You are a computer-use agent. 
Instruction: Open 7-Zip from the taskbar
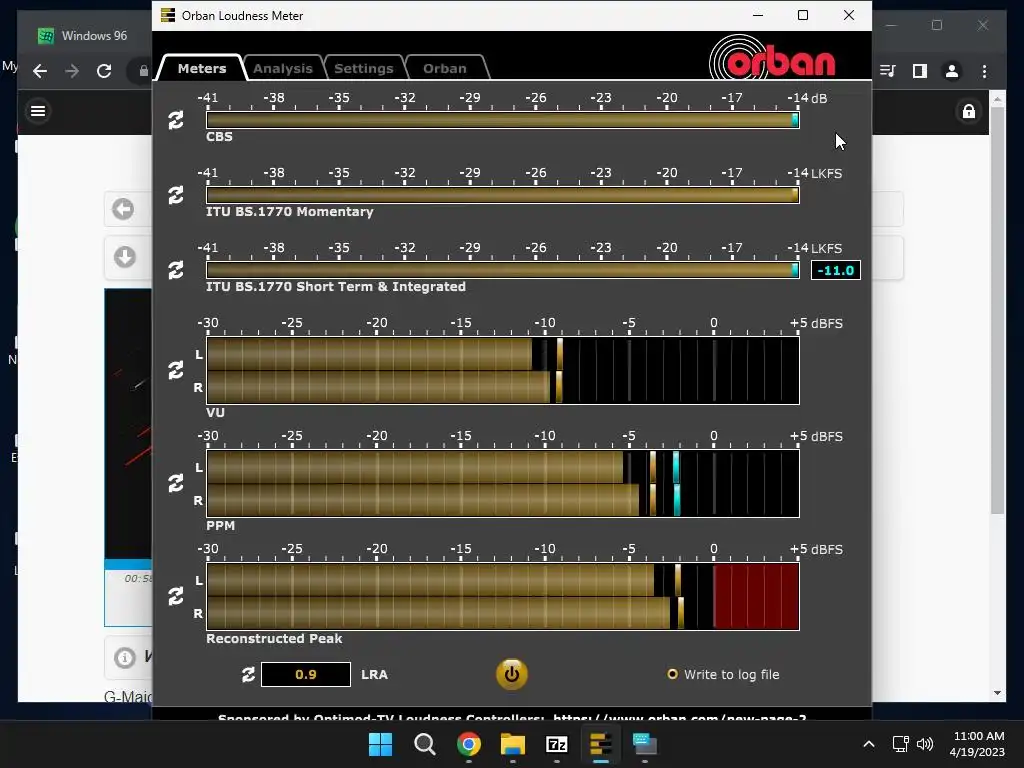556,744
